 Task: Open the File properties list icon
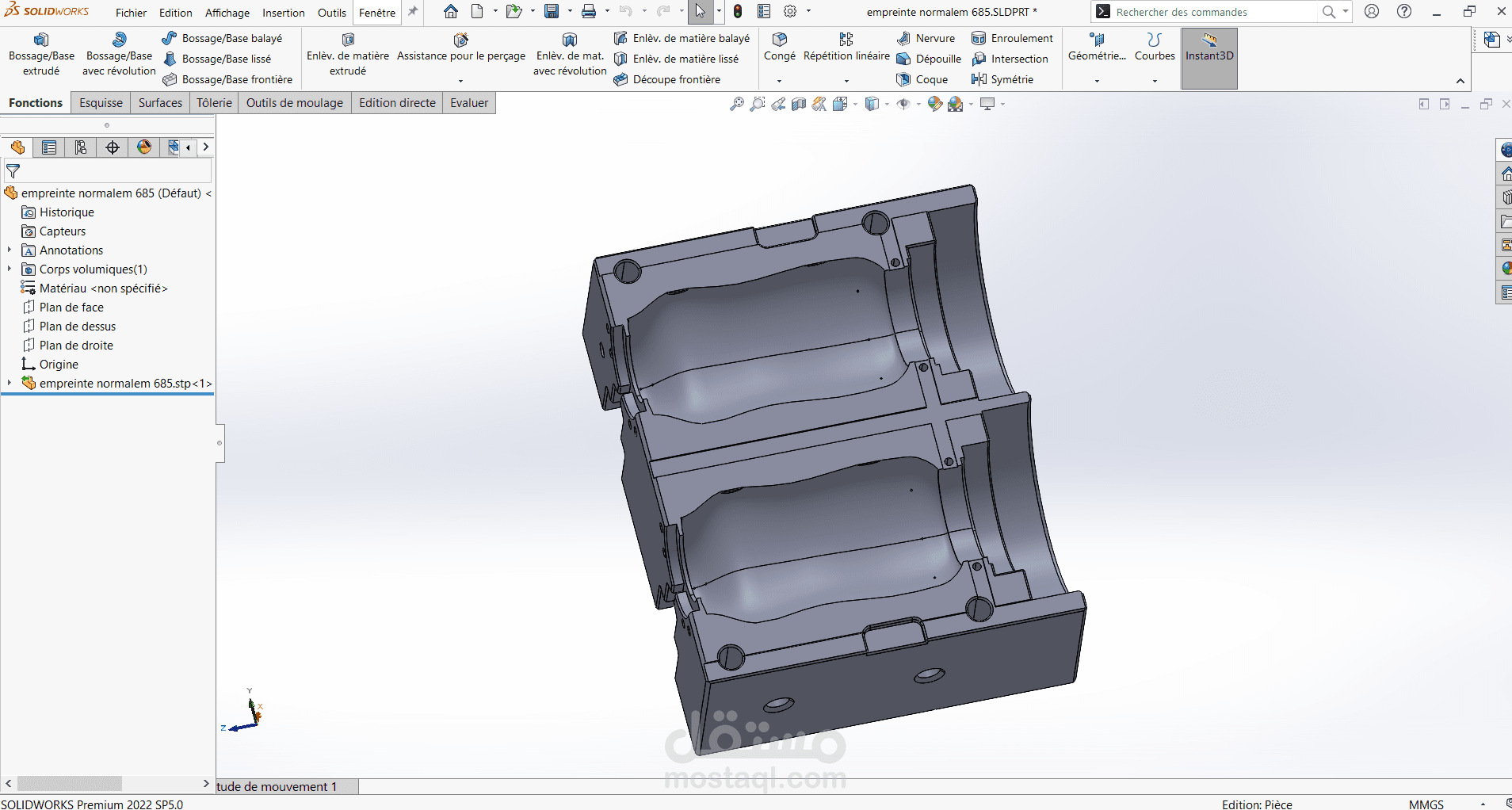click(764, 12)
